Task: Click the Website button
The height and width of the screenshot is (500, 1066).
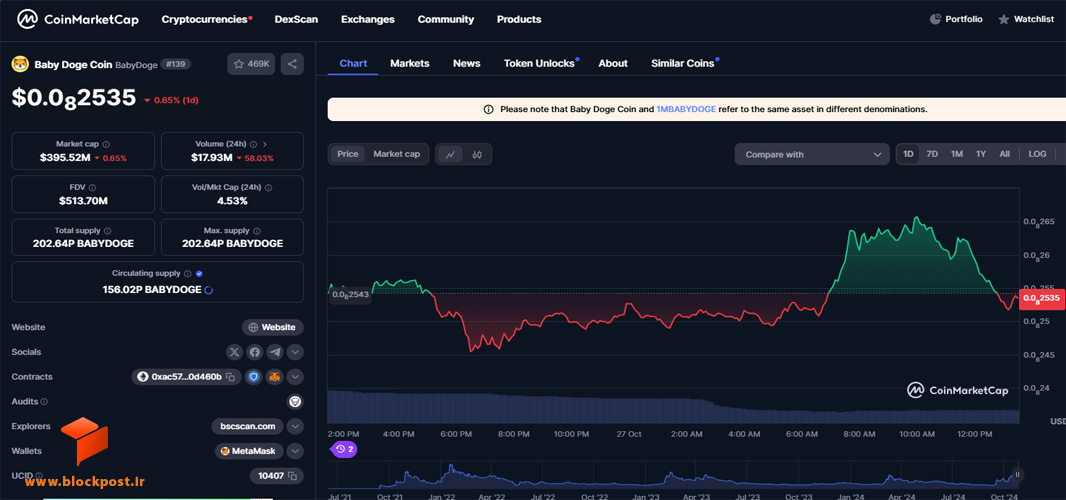Action: click(273, 327)
